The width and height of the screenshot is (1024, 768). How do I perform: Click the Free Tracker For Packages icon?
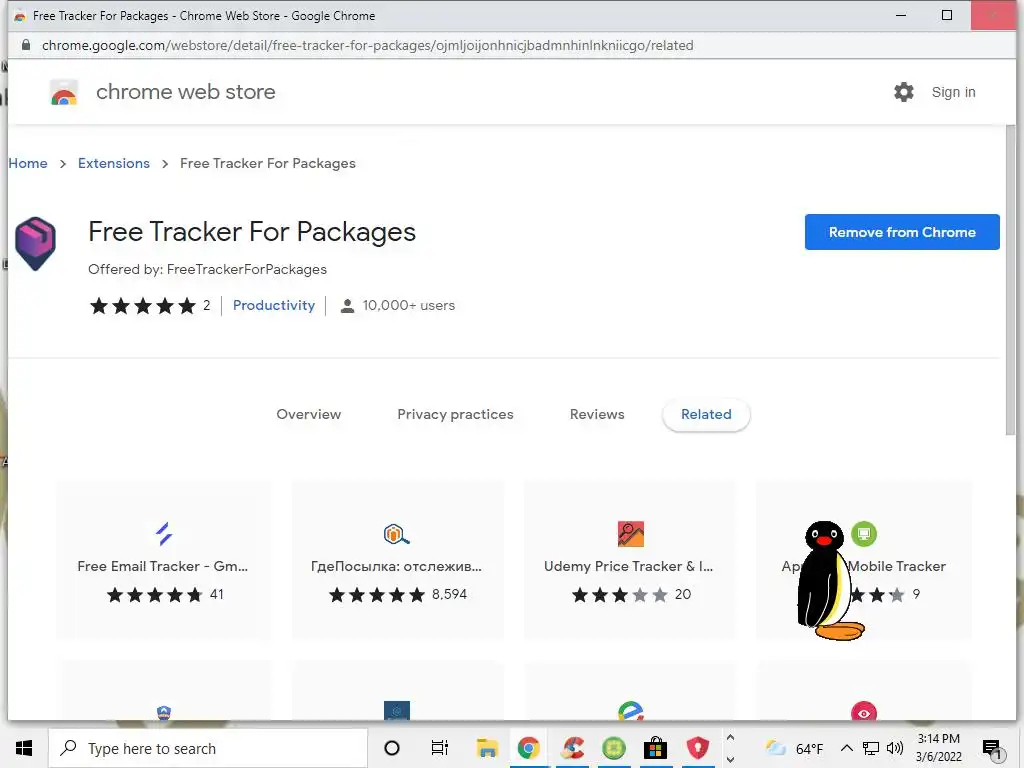[35, 244]
